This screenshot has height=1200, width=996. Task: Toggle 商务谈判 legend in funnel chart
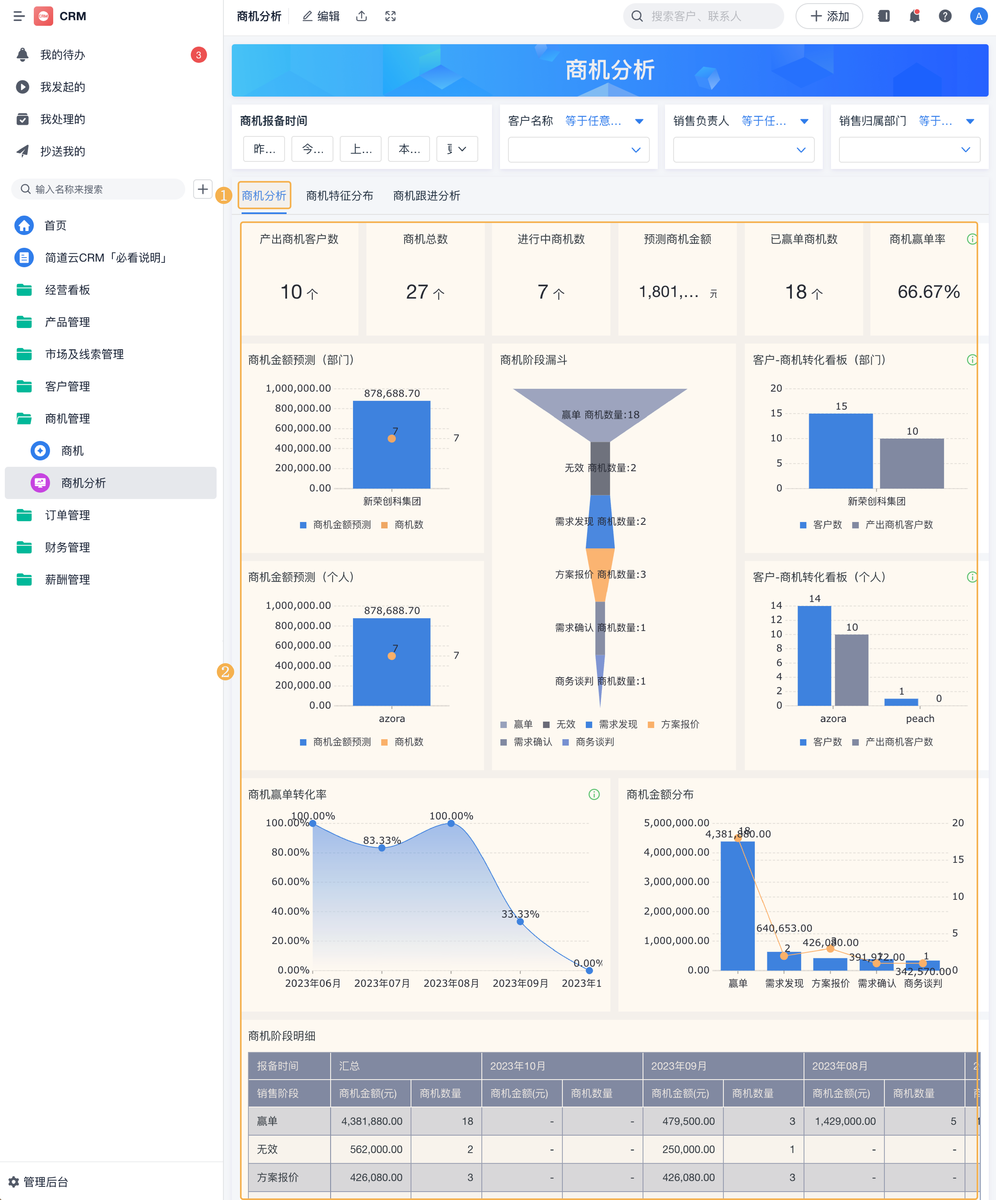point(588,742)
